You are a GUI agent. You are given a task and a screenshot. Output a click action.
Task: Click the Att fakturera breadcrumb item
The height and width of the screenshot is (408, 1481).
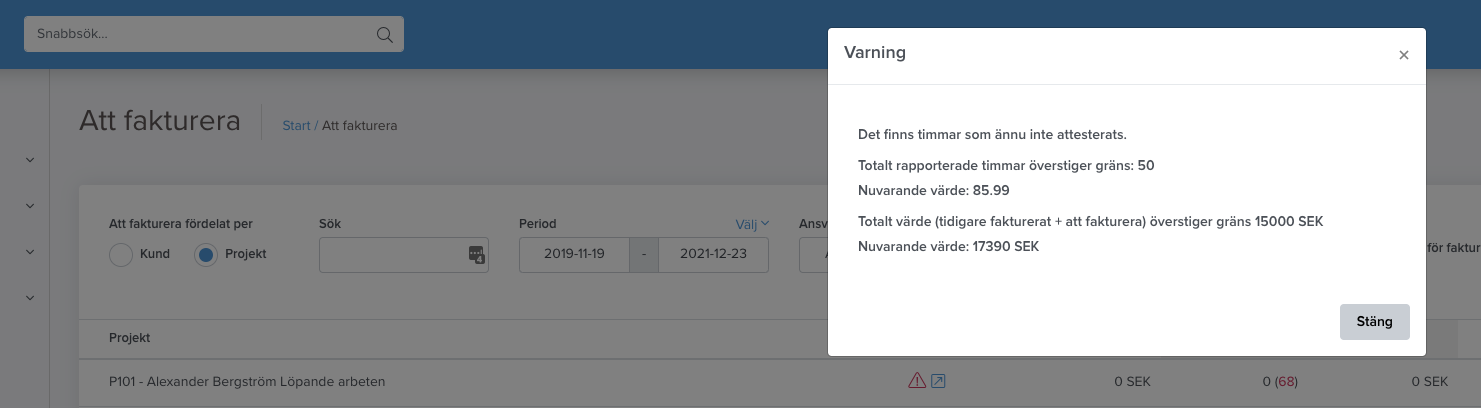tap(359, 126)
